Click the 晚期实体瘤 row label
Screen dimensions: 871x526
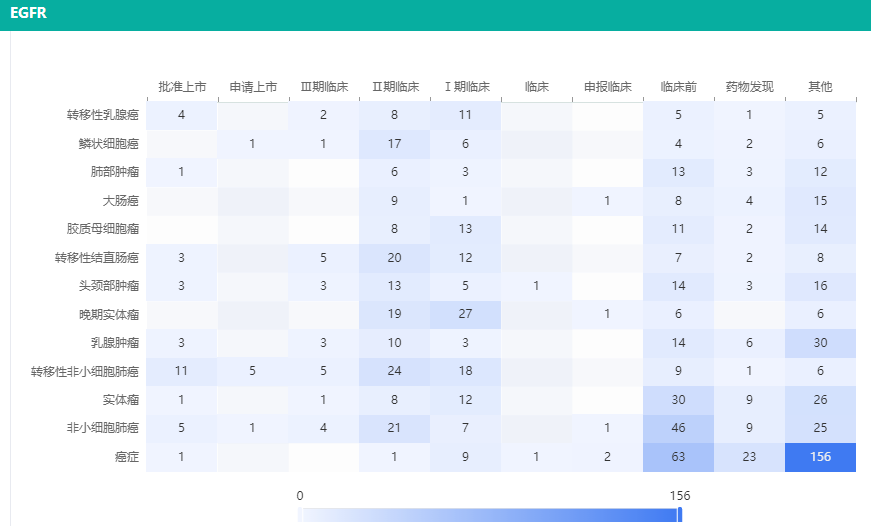tap(108, 315)
